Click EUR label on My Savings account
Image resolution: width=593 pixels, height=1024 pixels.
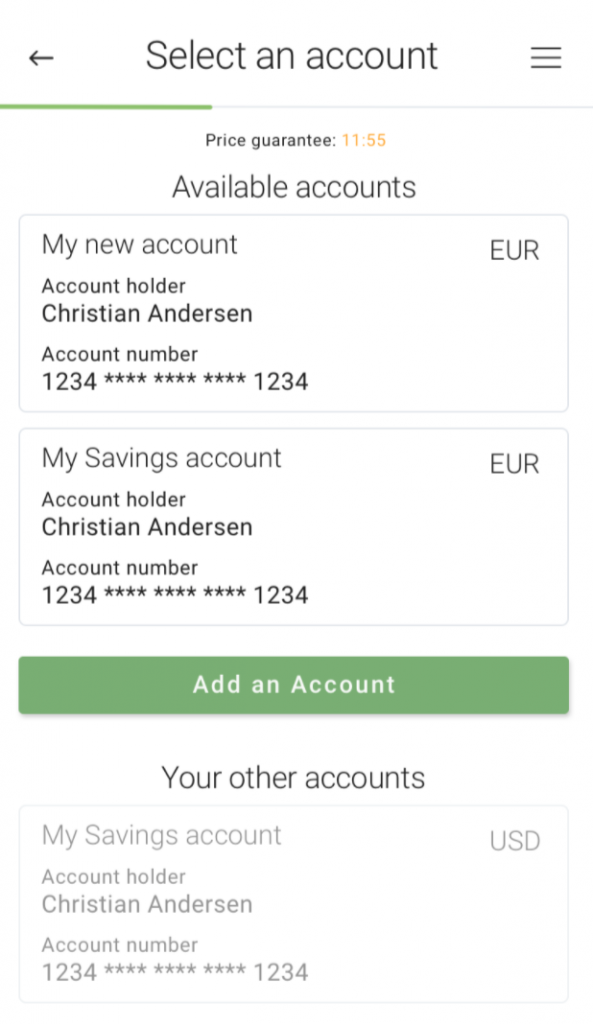click(x=515, y=464)
